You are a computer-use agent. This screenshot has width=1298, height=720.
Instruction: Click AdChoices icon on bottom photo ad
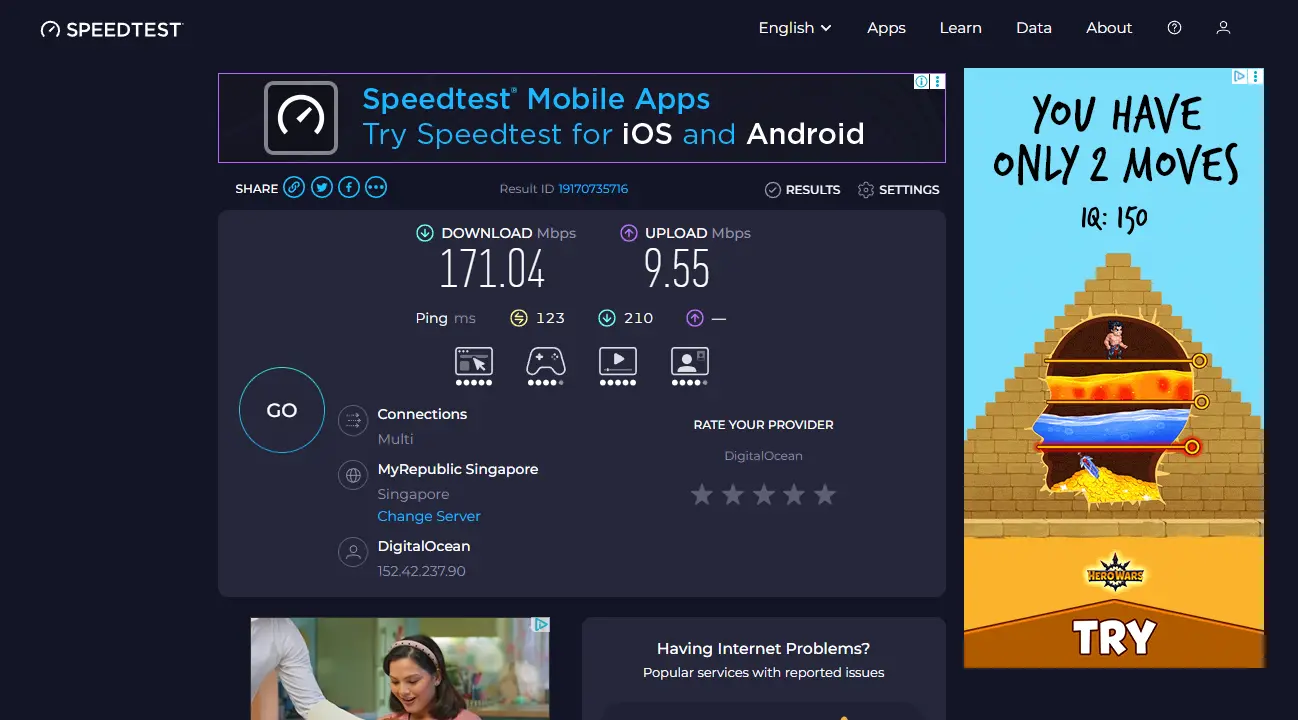[x=541, y=625]
